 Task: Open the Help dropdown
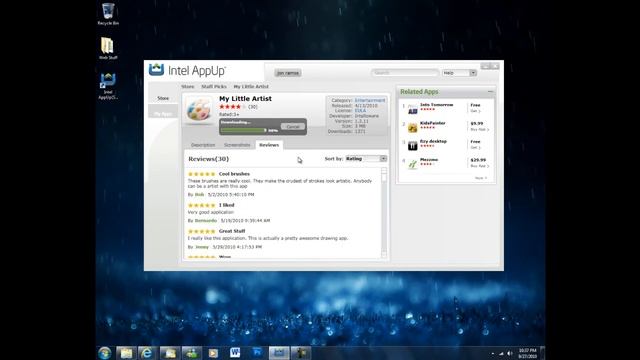(x=459, y=73)
